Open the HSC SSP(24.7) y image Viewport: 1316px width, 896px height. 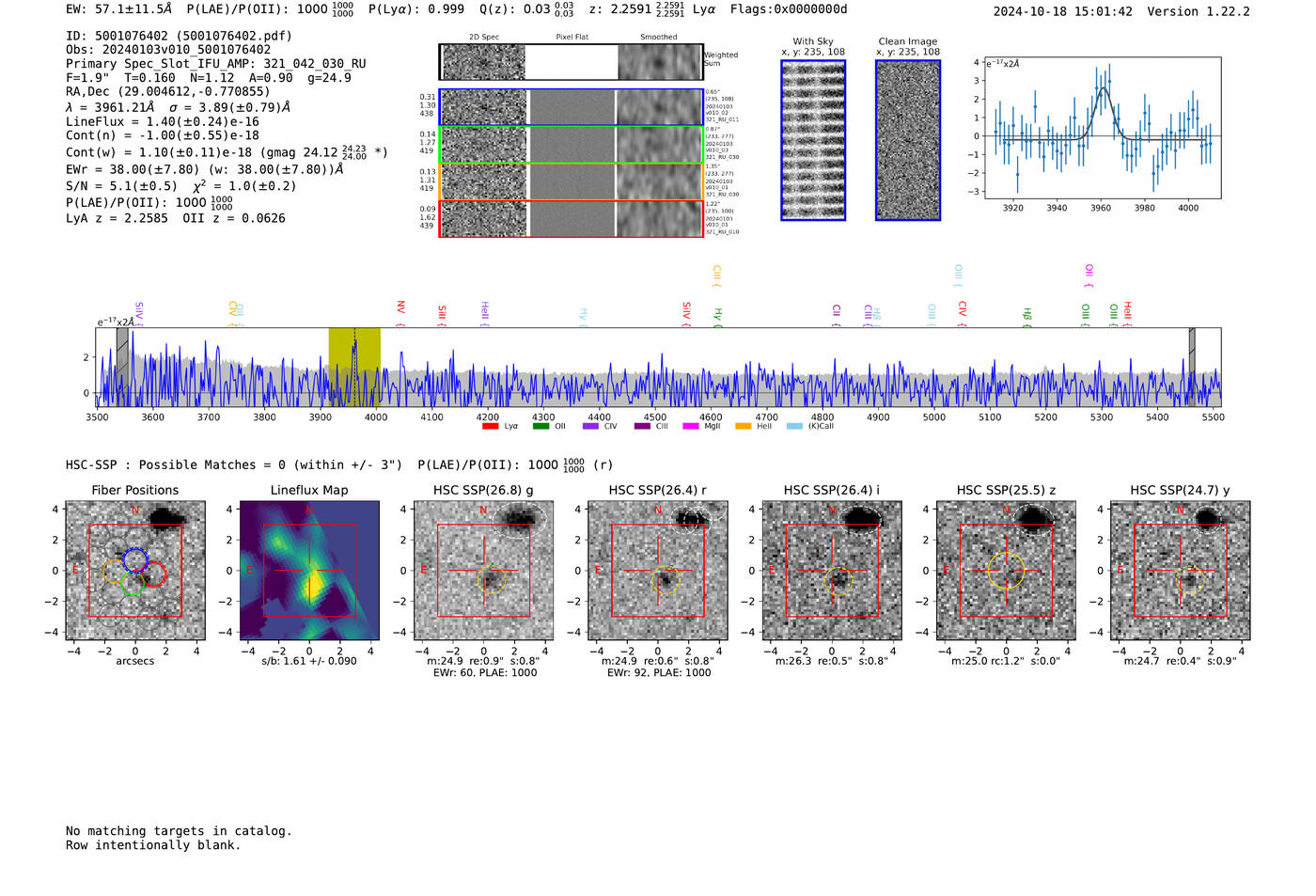(1181, 570)
